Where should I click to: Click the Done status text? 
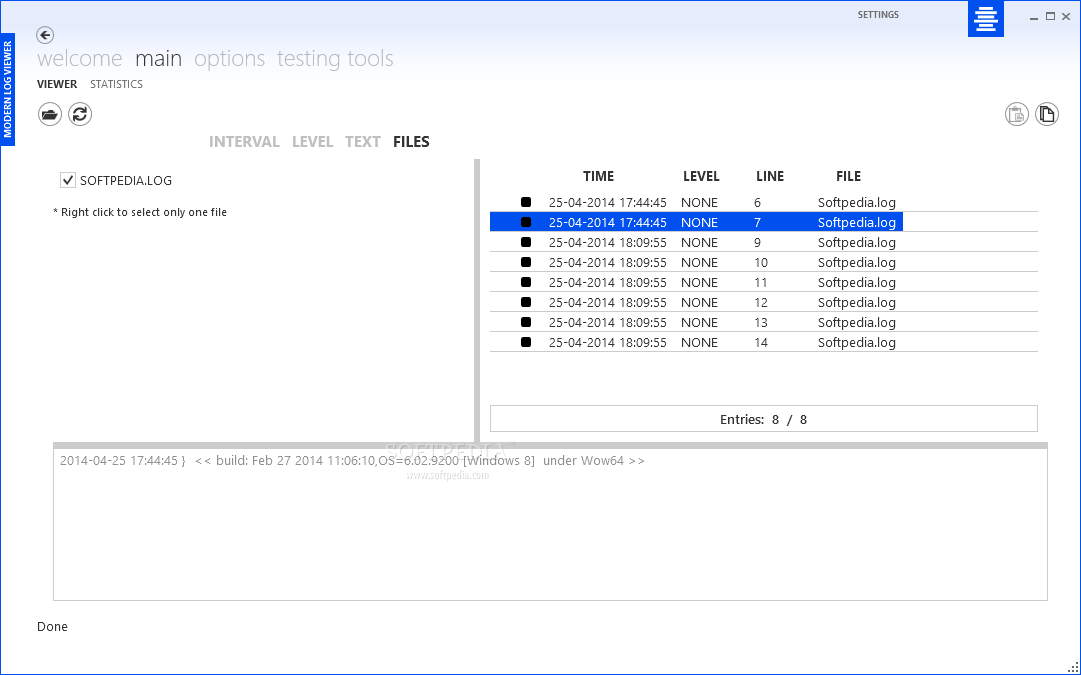pos(52,626)
